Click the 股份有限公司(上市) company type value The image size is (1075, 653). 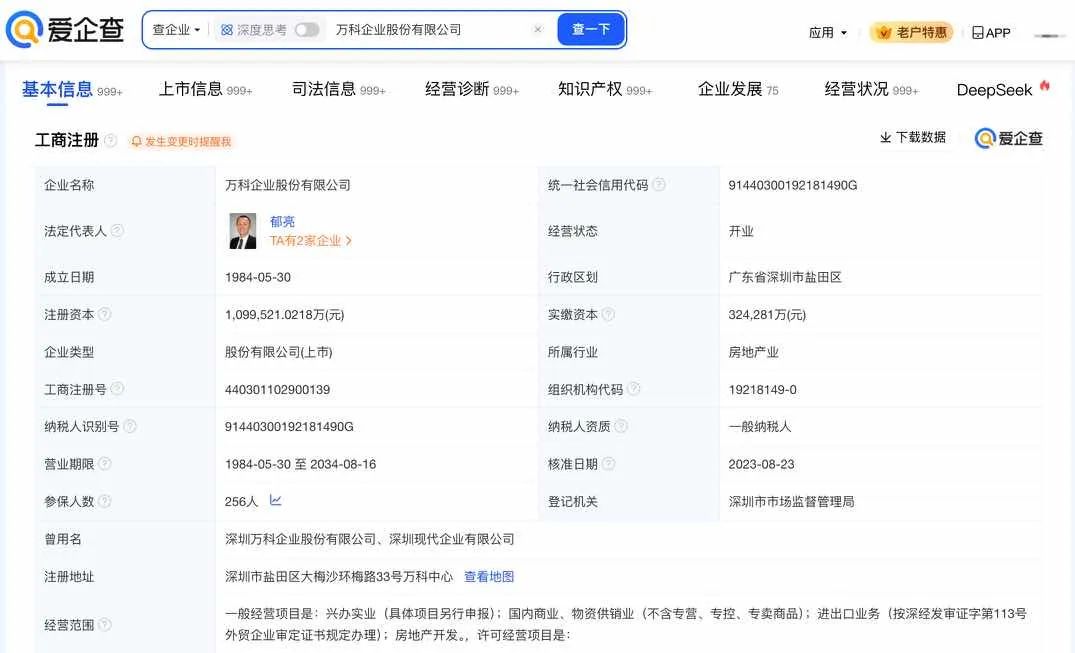(x=278, y=352)
